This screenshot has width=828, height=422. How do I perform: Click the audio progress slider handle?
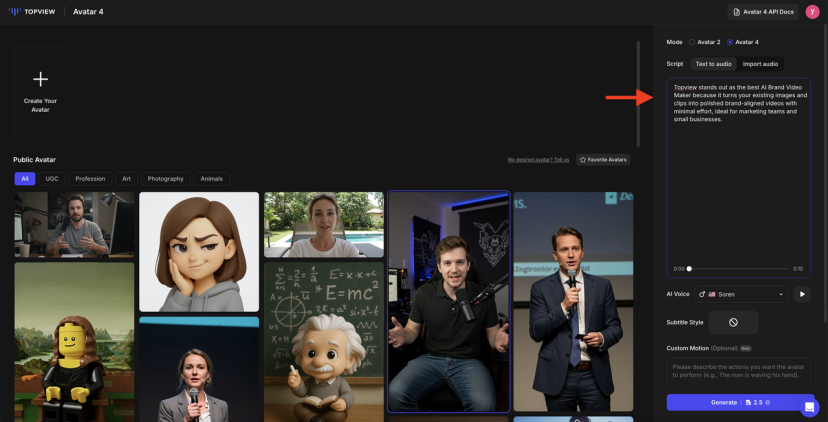tap(689, 269)
